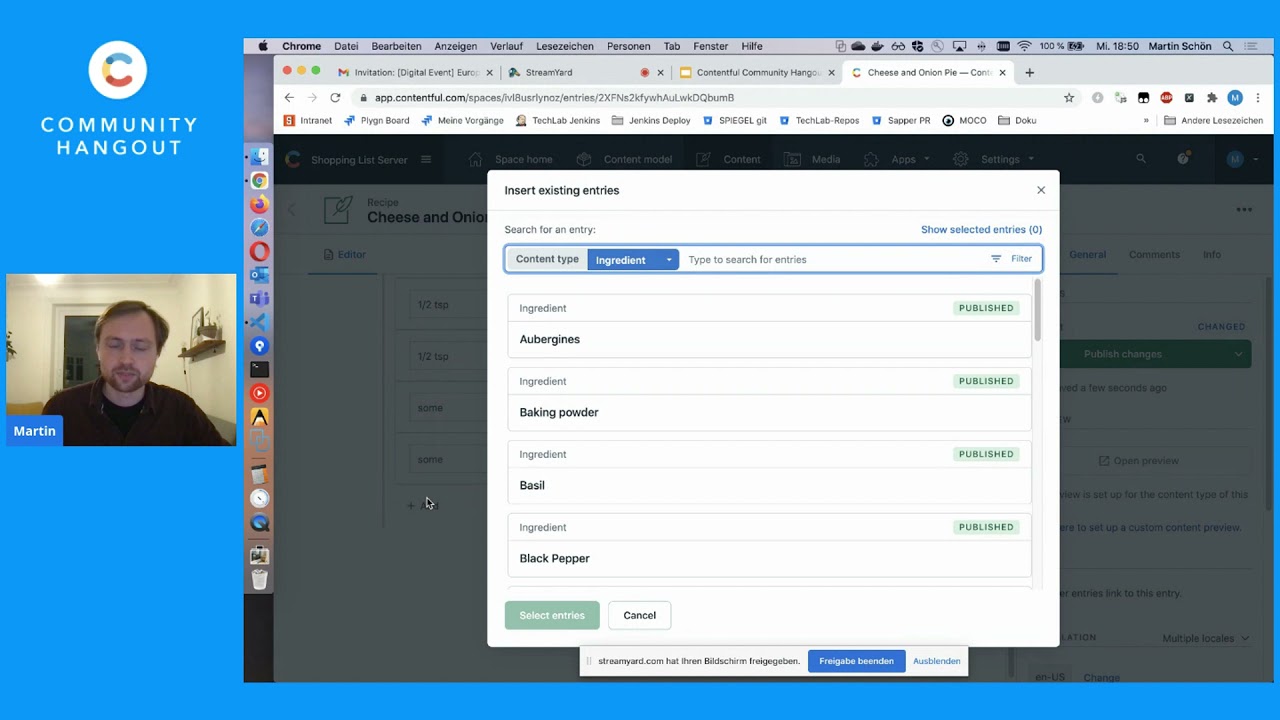Show more bookmarks with double chevron
This screenshot has width=1280, height=720.
[1146, 121]
